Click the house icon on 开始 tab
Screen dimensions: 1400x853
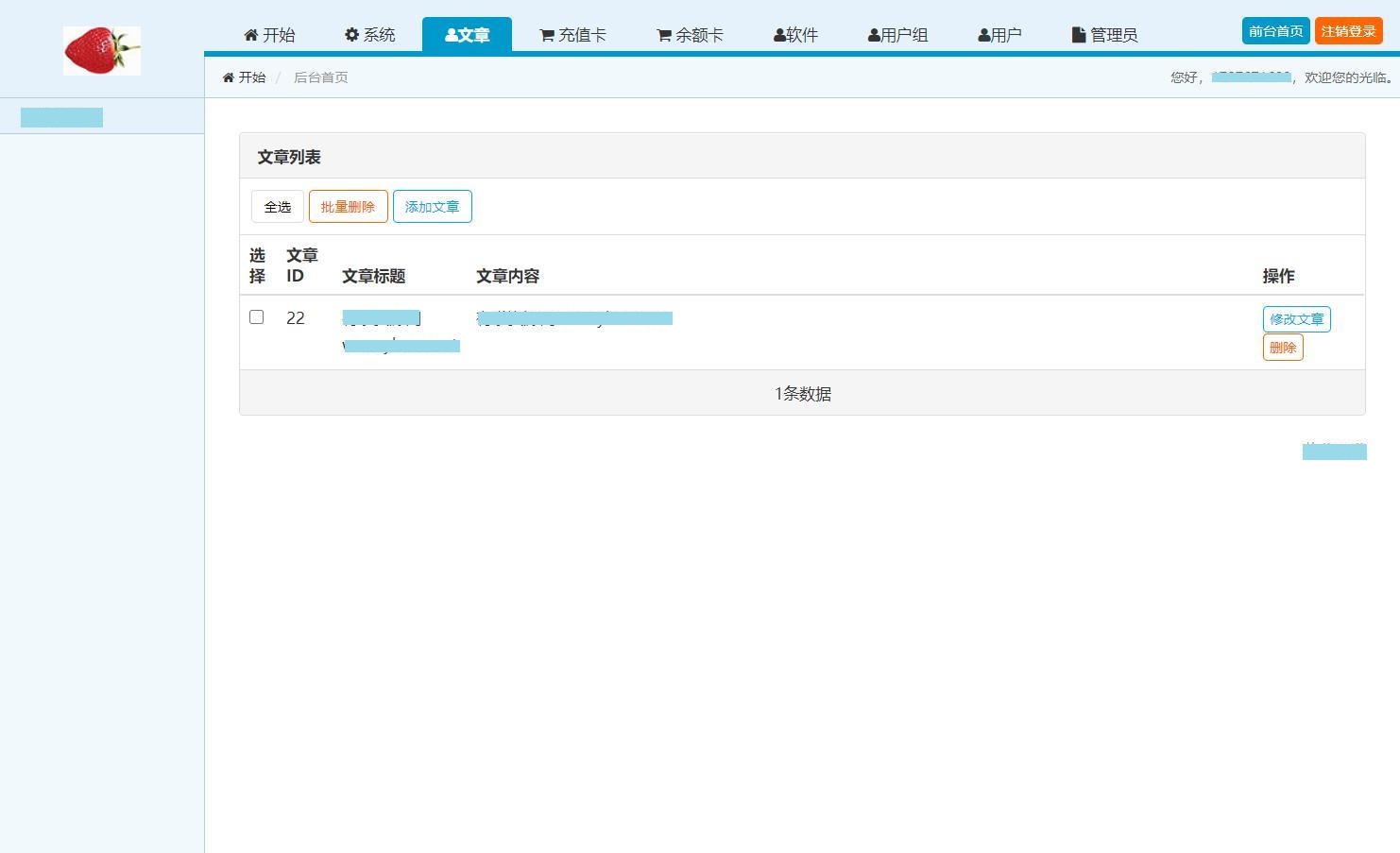click(x=251, y=35)
